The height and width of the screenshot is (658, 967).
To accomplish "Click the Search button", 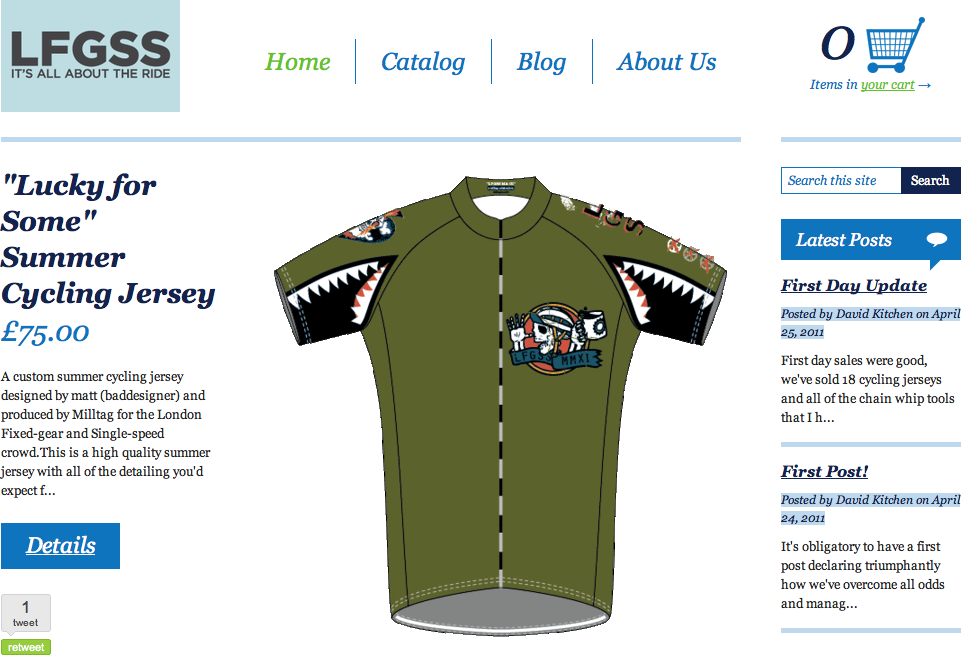I will [931, 180].
